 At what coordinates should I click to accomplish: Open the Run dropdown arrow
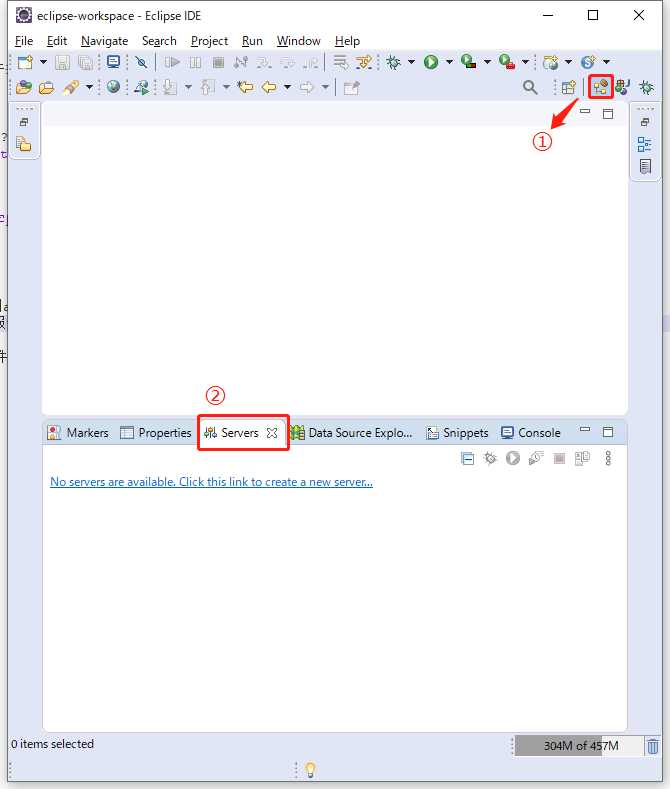[x=449, y=62]
